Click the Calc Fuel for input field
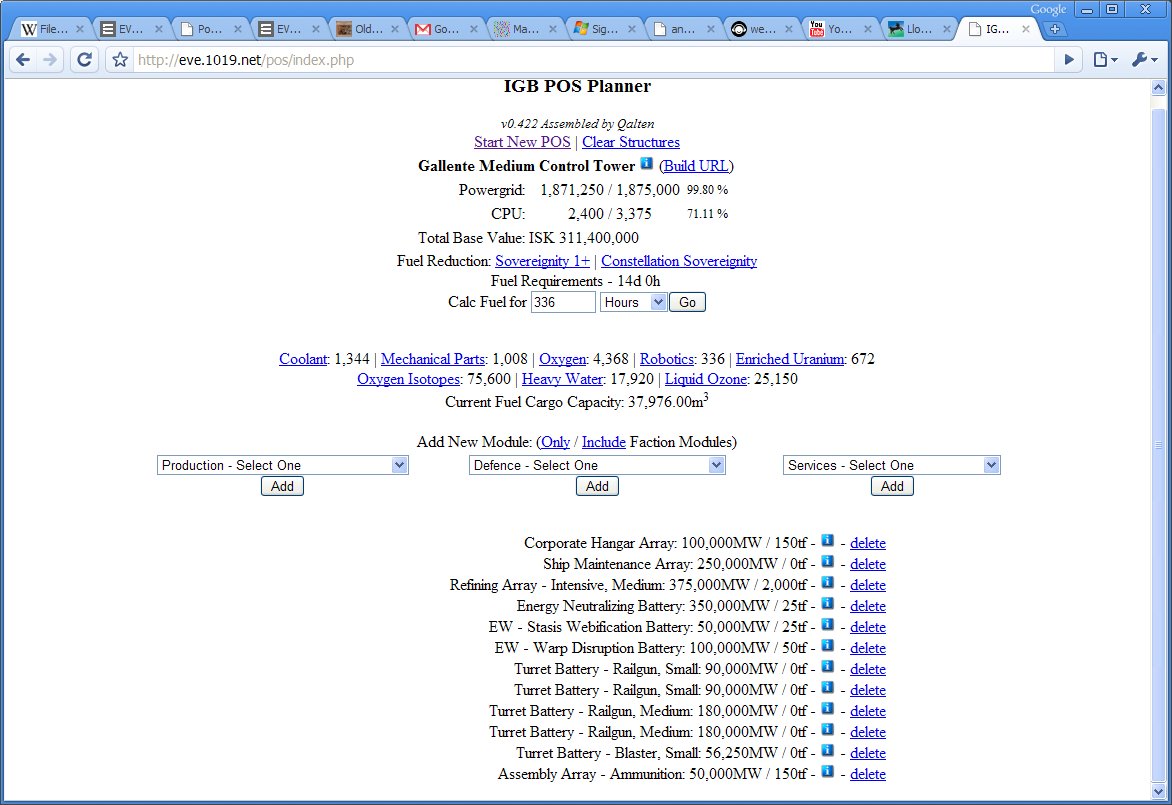This screenshot has height=805, width=1172. [563, 302]
